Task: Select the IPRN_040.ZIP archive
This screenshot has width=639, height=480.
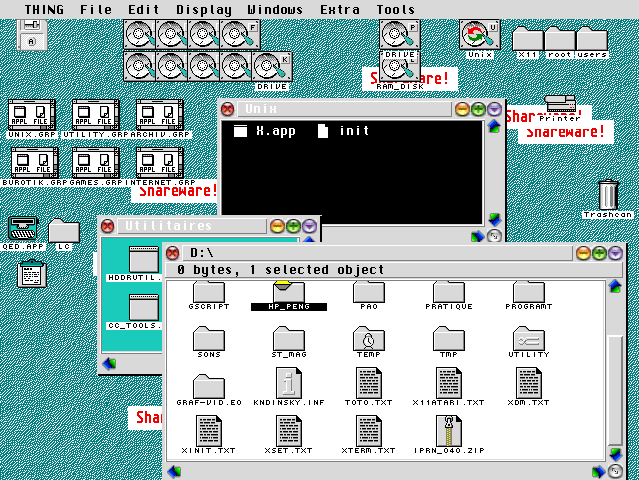Action: [x=449, y=435]
